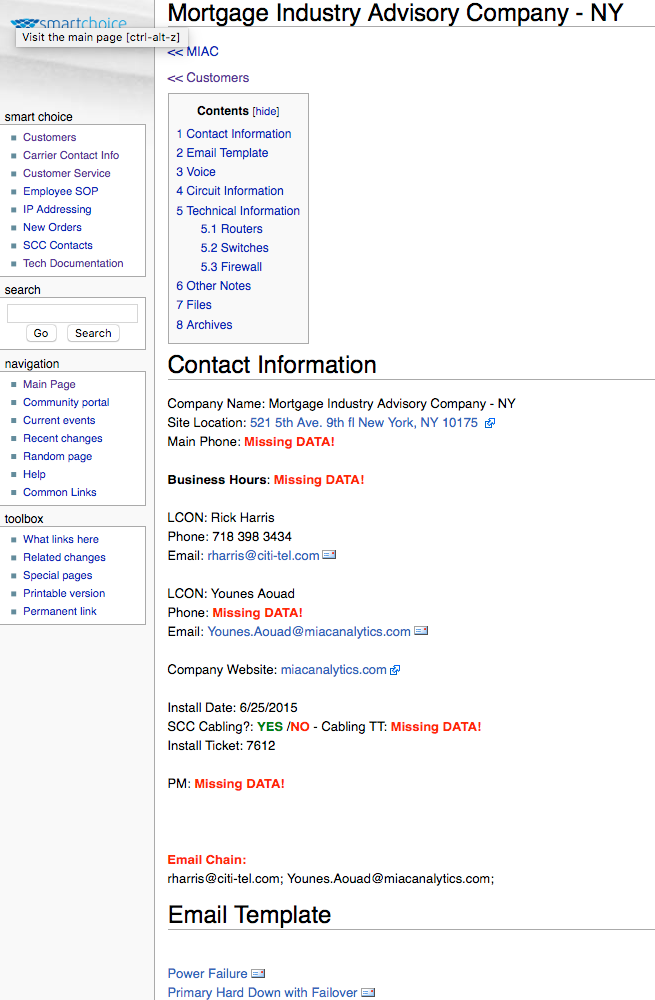This screenshot has width=655, height=1000.
Task: Open Related changes
Action: (64, 557)
